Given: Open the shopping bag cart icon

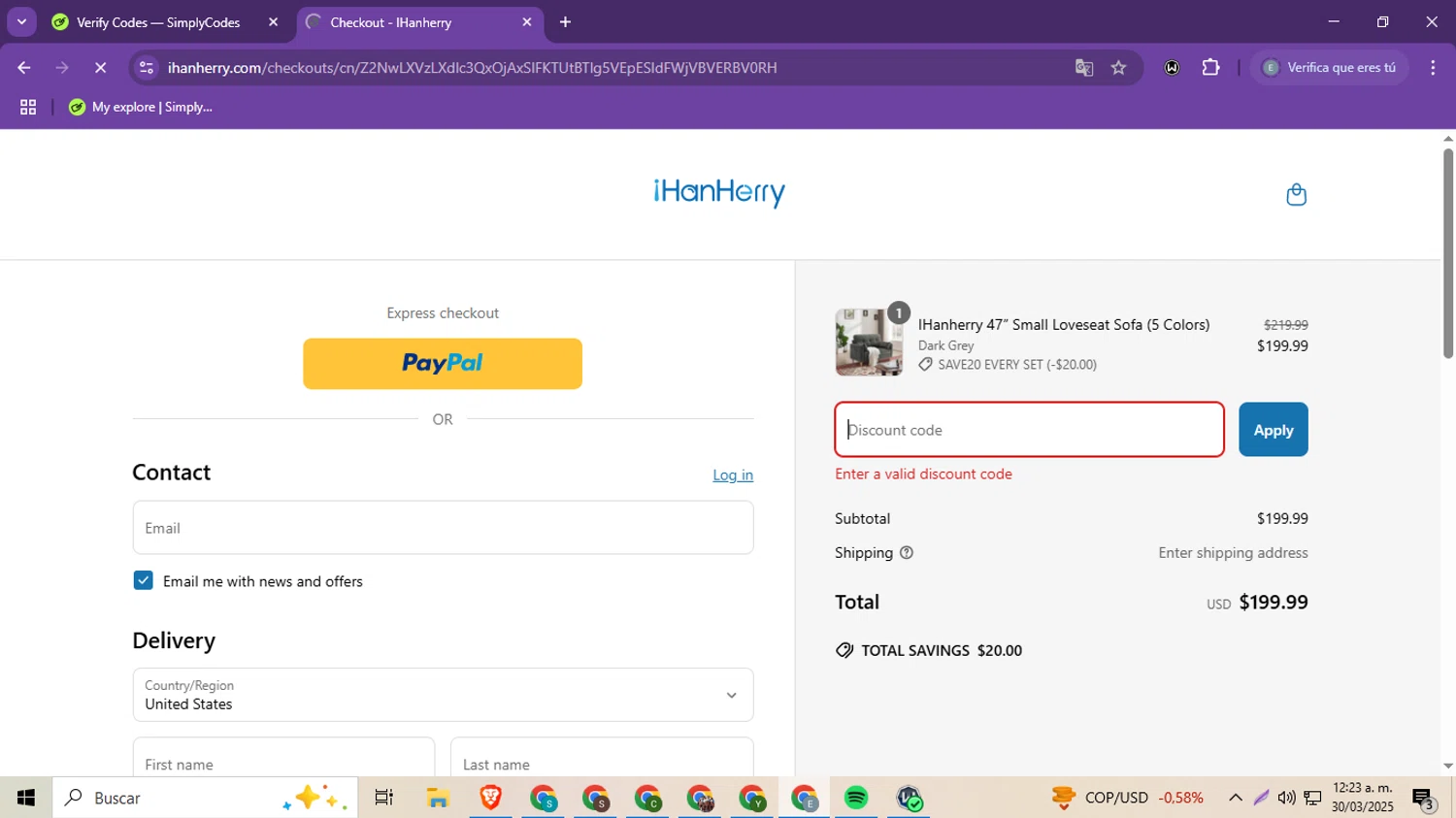Looking at the screenshot, I should coord(1296,195).
